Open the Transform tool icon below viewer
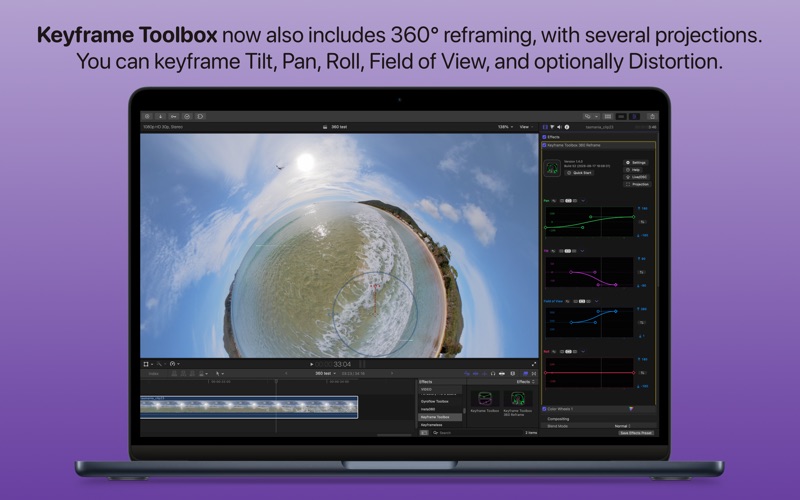The image size is (800, 500). point(147,364)
